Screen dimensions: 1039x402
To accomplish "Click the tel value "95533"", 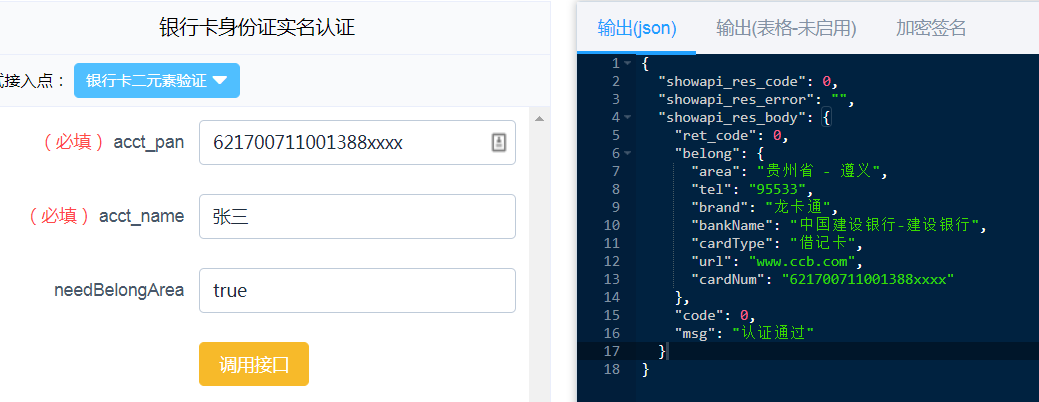I will pyautogui.click(x=777, y=190).
